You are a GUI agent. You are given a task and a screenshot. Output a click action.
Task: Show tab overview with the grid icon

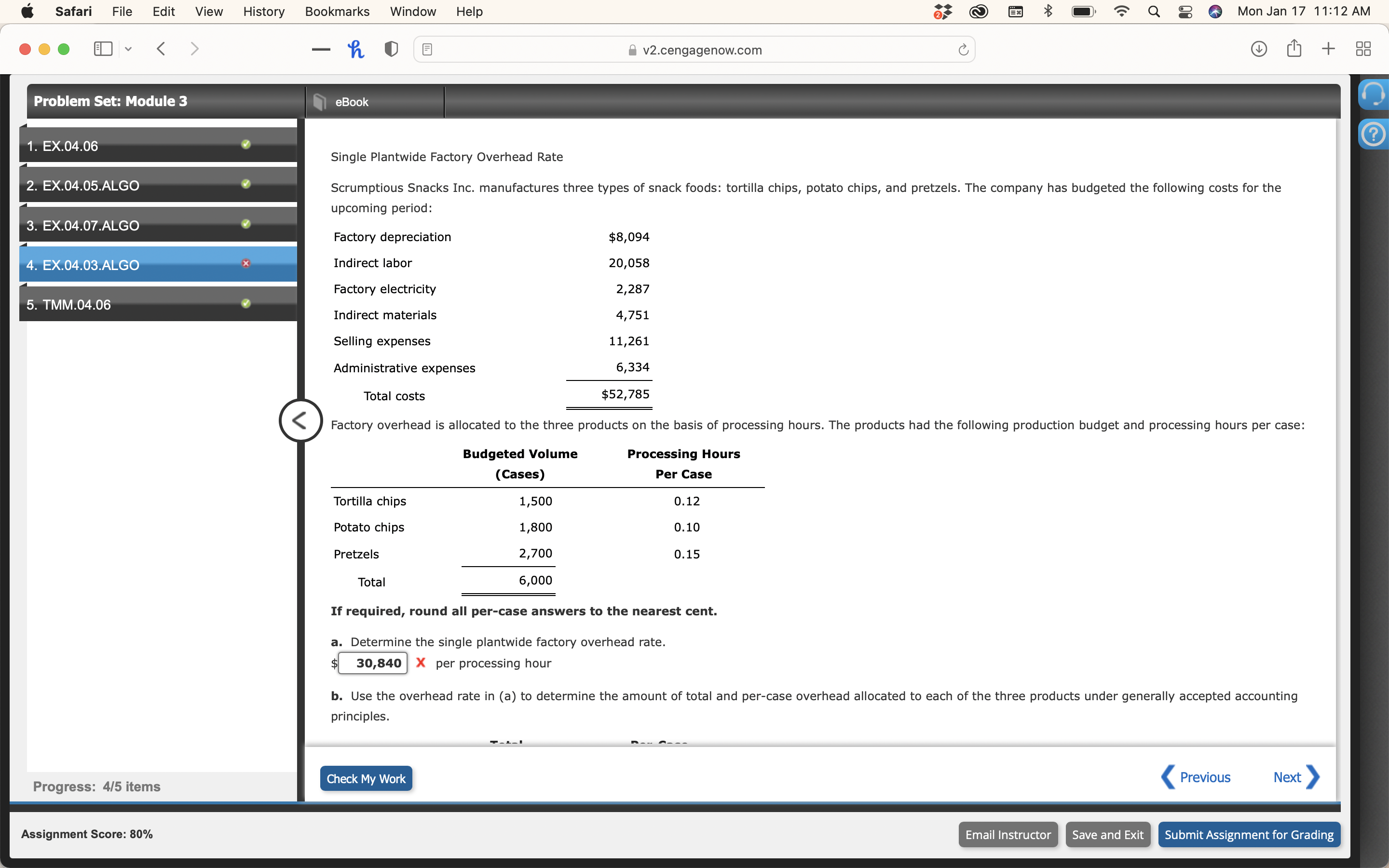coord(1363,49)
